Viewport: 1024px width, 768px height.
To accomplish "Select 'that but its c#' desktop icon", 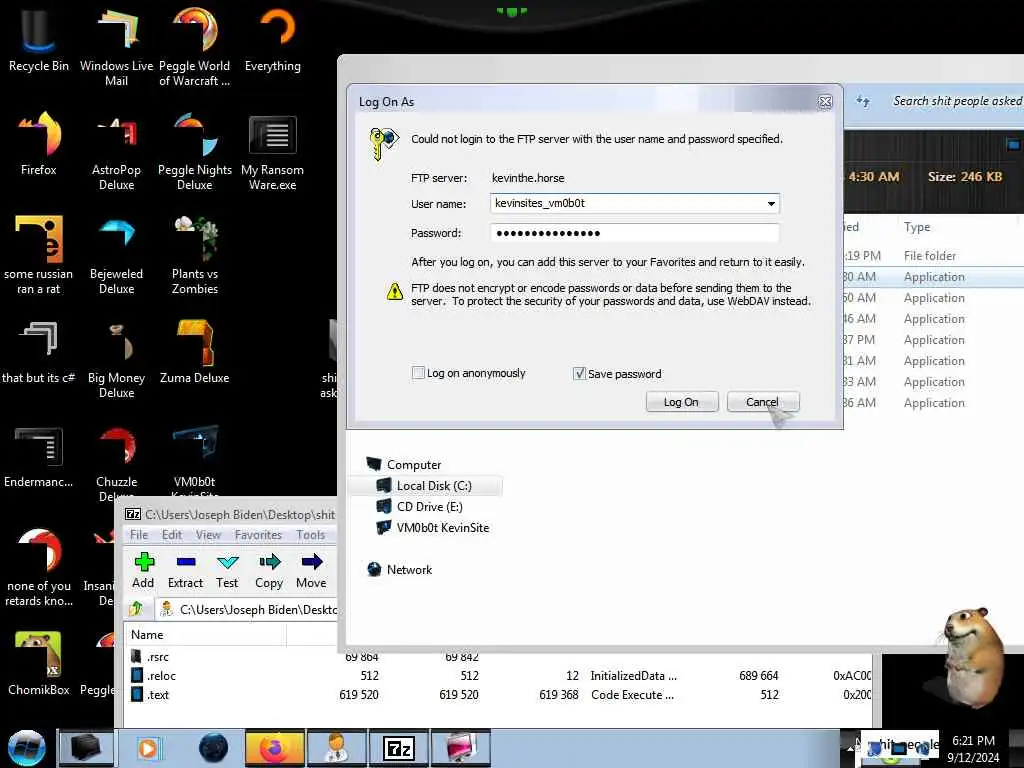I will [38, 351].
